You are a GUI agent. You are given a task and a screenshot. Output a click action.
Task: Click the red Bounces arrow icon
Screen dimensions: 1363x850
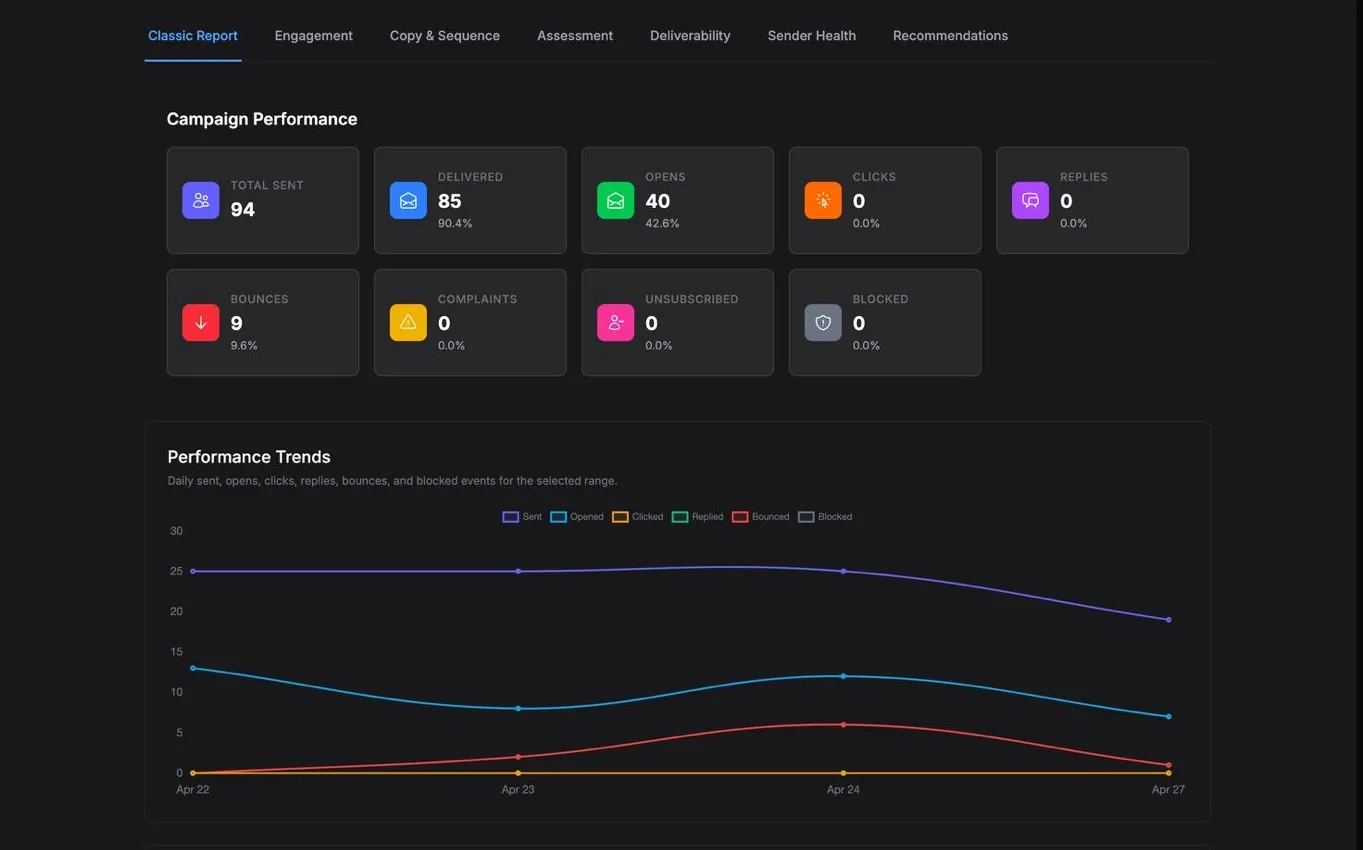tap(200, 322)
